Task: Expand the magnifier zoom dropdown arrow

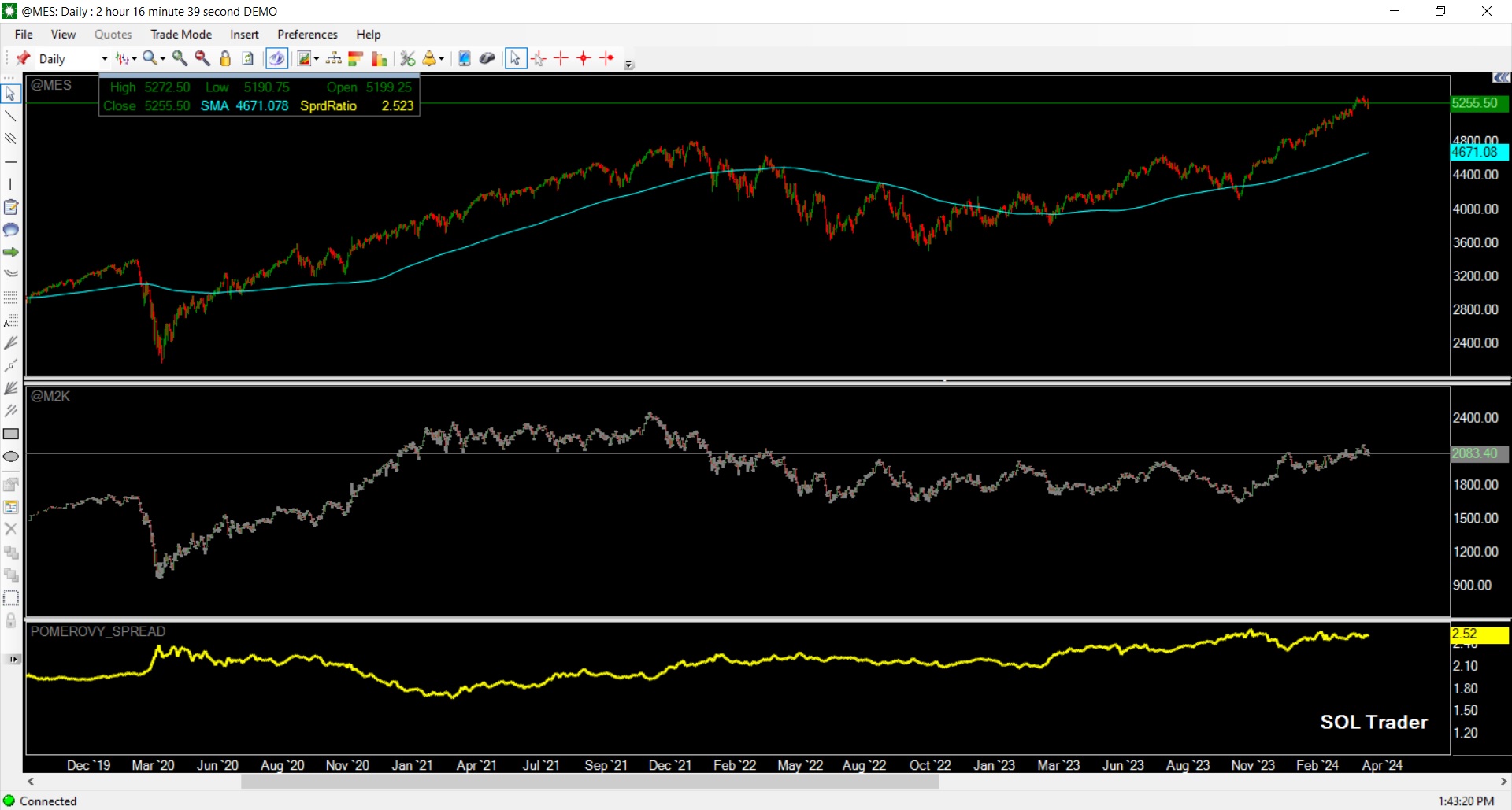Action: tap(163, 58)
